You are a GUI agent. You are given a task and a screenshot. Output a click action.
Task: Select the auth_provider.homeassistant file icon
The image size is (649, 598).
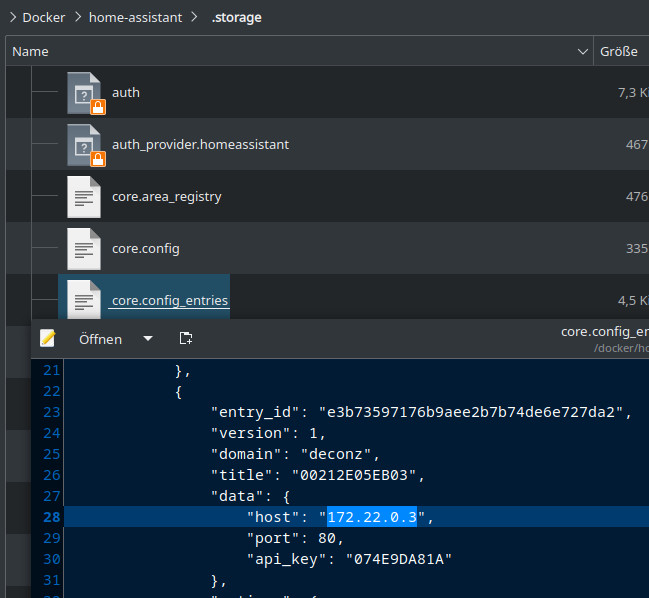[85, 145]
